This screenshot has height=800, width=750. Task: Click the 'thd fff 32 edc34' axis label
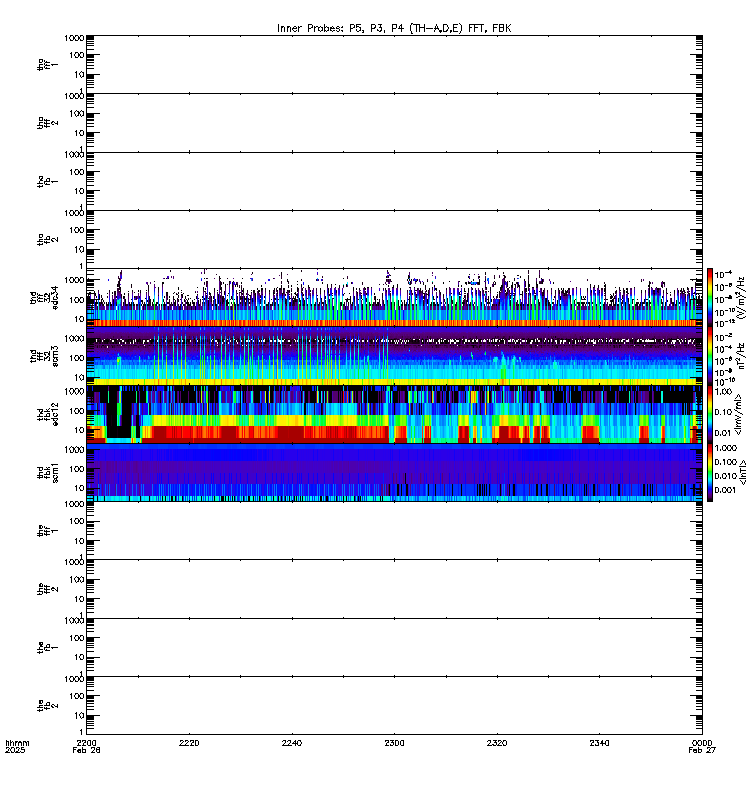44,297
